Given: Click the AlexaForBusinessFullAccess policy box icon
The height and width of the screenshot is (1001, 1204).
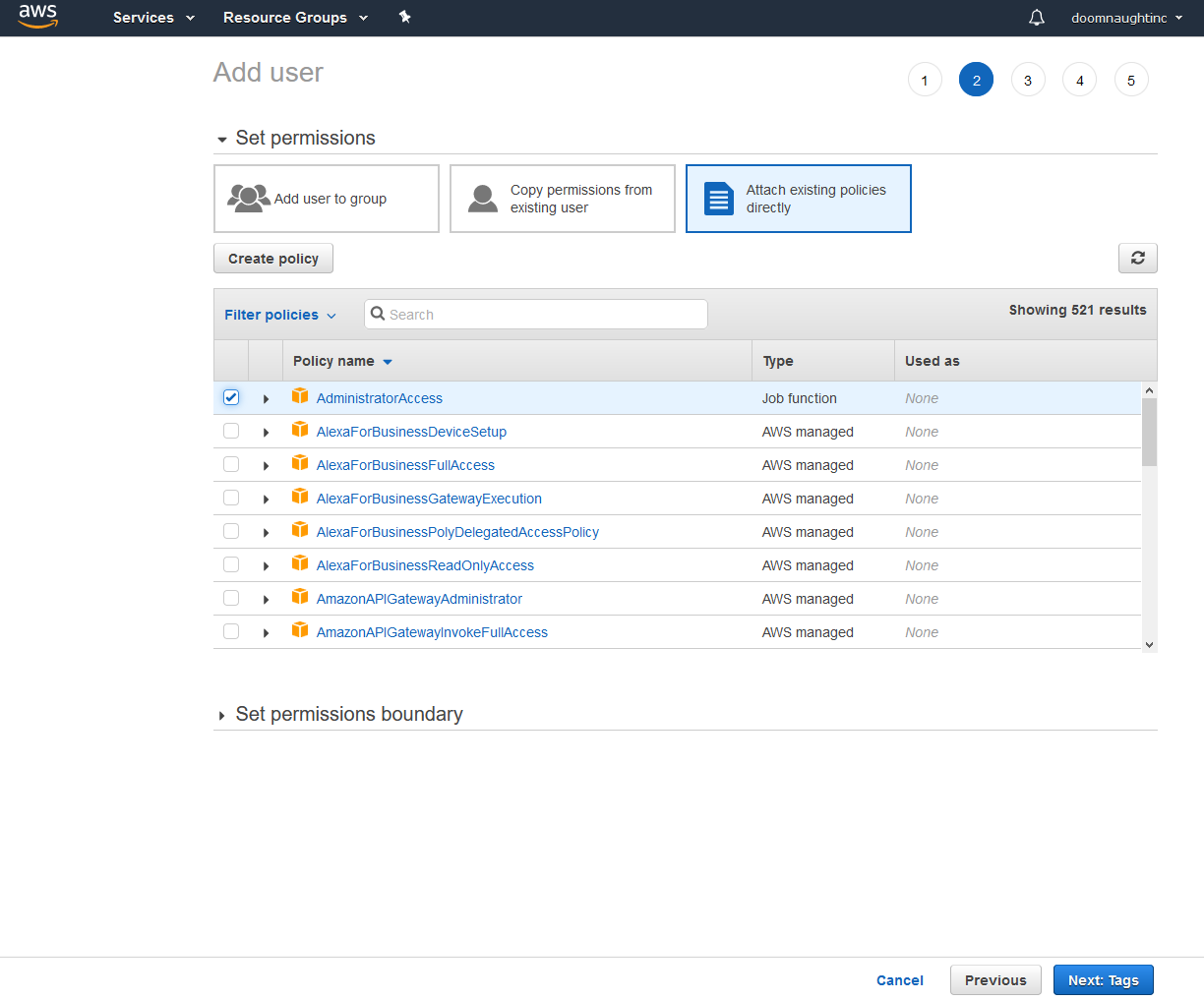Looking at the screenshot, I should [300, 463].
